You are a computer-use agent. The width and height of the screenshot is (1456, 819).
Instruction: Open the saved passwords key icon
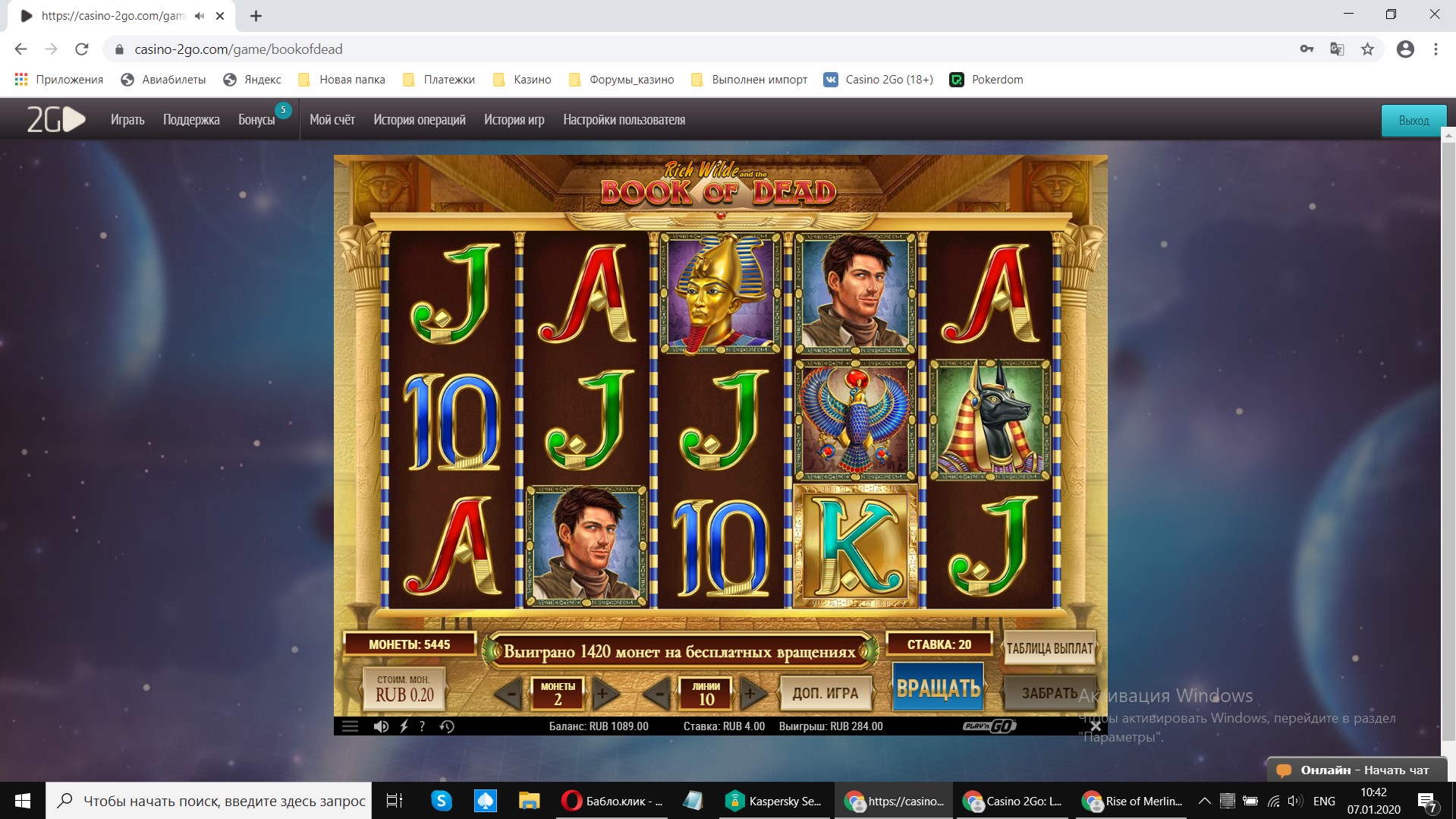tap(1307, 49)
